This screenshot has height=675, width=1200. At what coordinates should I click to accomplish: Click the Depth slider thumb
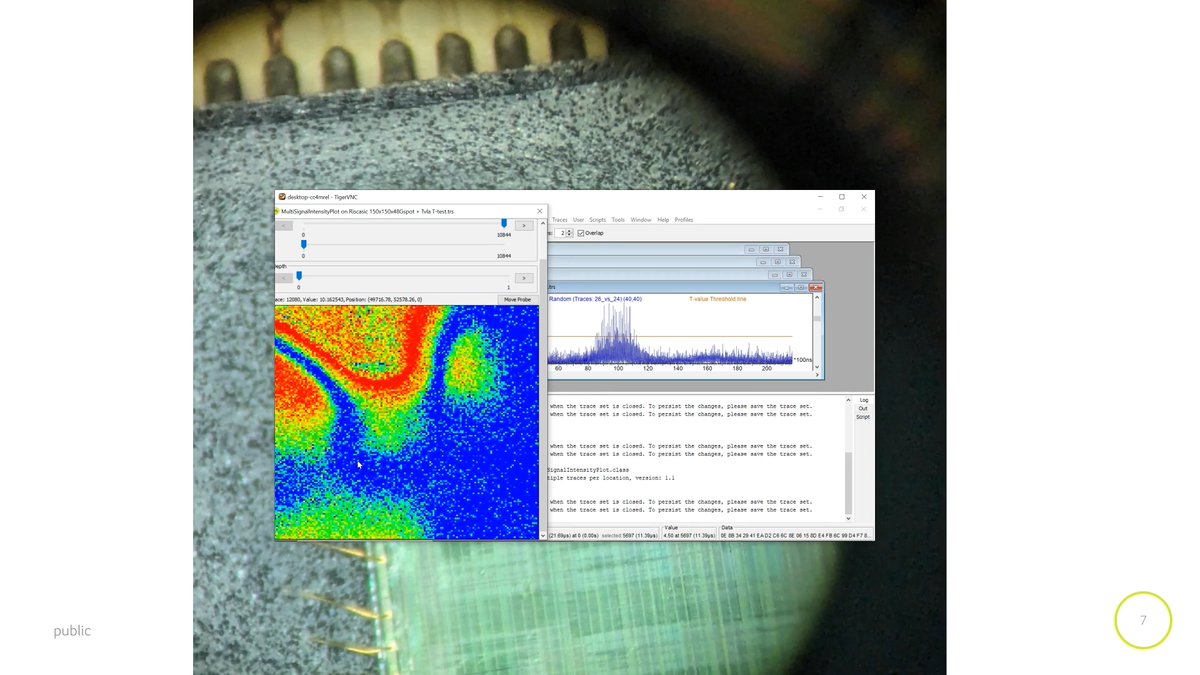(x=298, y=276)
